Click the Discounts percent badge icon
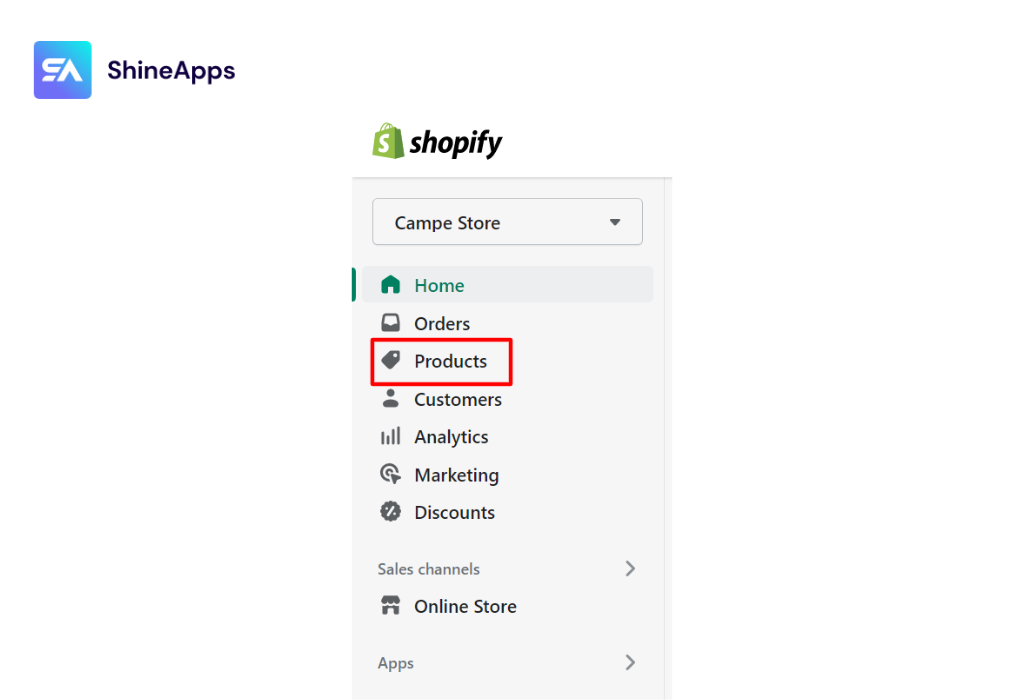Viewport: 1024px width, 700px height. [391, 511]
